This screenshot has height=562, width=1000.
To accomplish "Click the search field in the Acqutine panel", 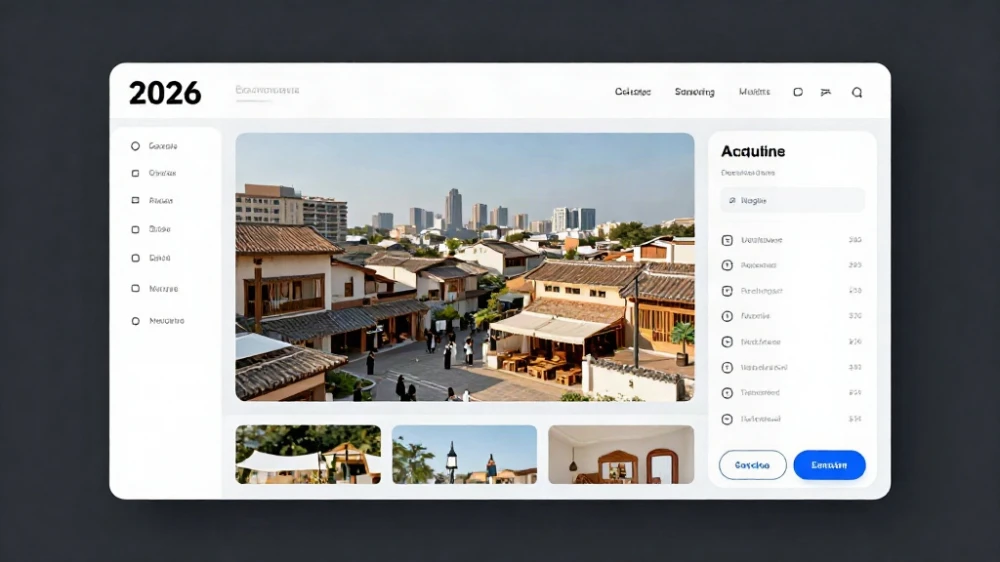I will (793, 200).
